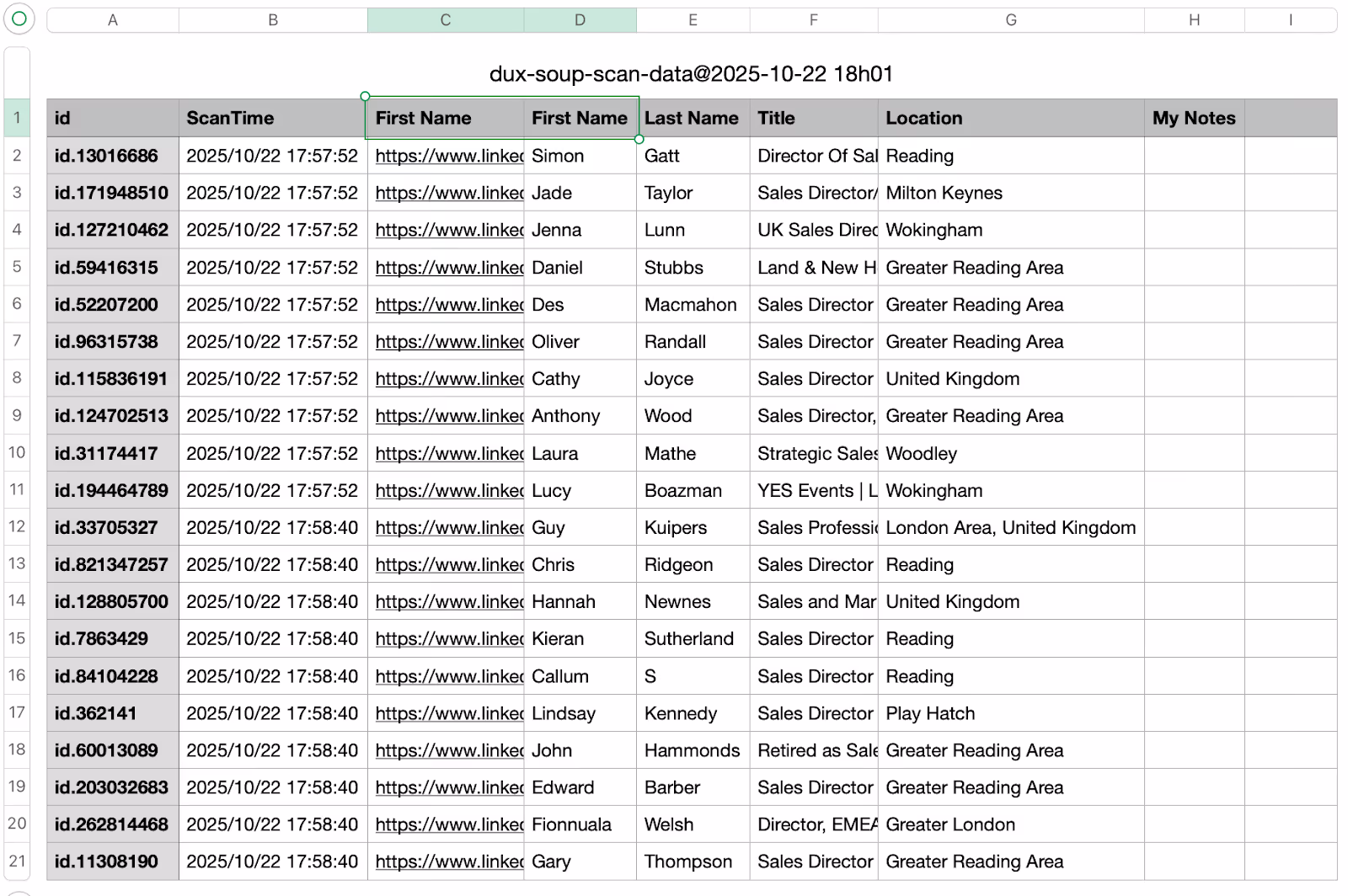Select column E header
Screen dimensions: 1348x896
tap(693, 20)
